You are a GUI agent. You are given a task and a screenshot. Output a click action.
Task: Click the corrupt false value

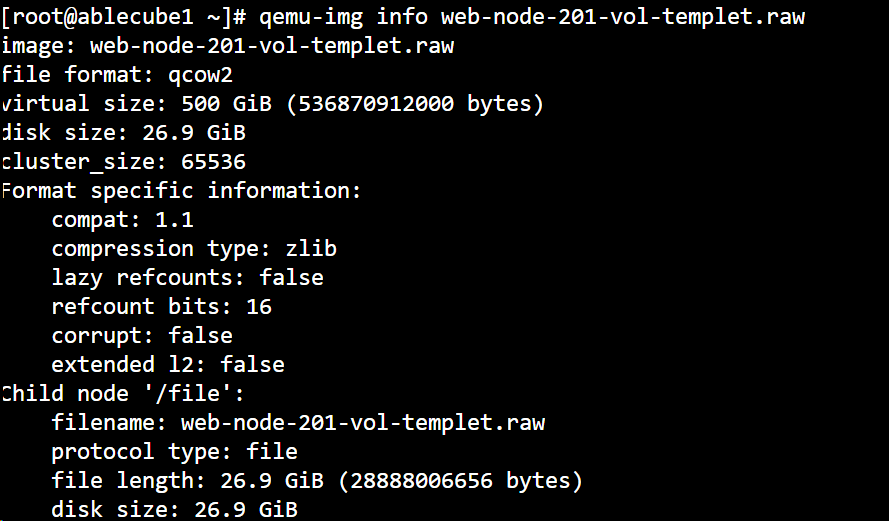coord(200,335)
